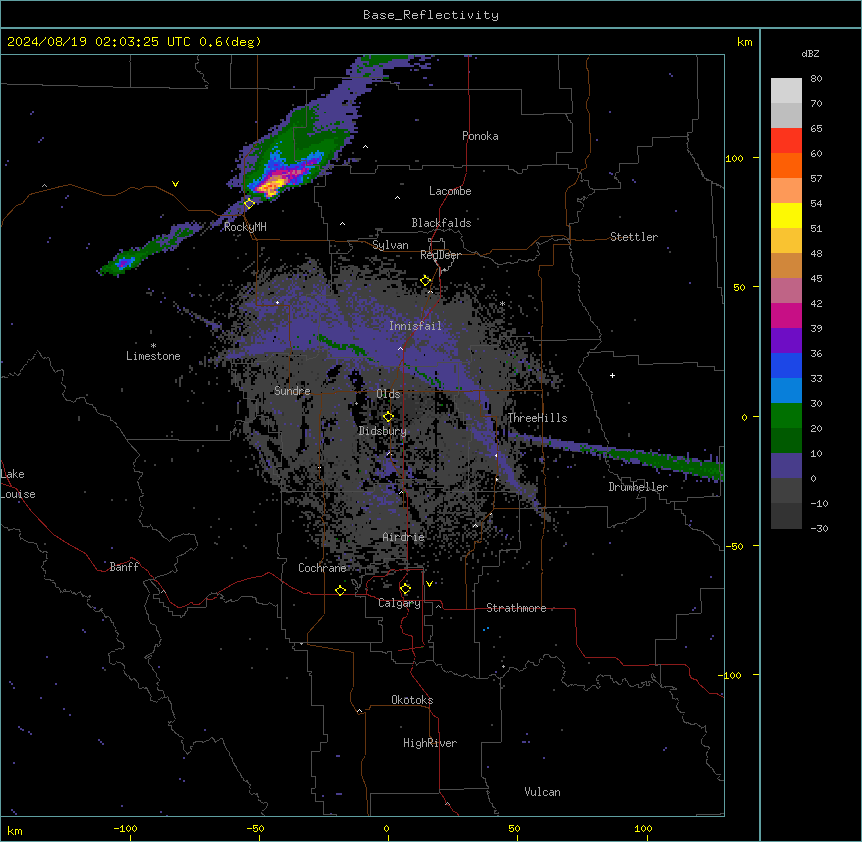Viewport: 862px width, 842px height.
Task: Click the Ponoka city label
Action: [x=480, y=136]
